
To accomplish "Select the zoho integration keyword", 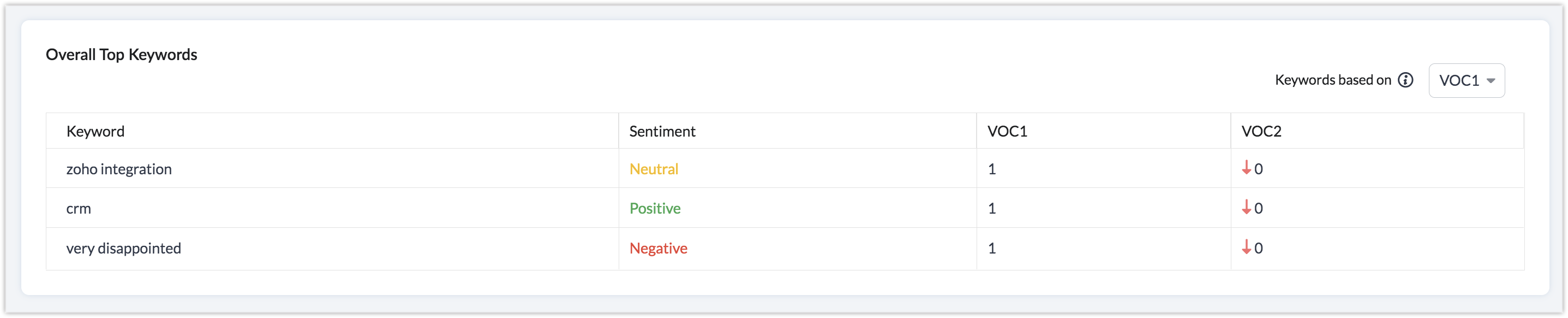I will click(119, 169).
